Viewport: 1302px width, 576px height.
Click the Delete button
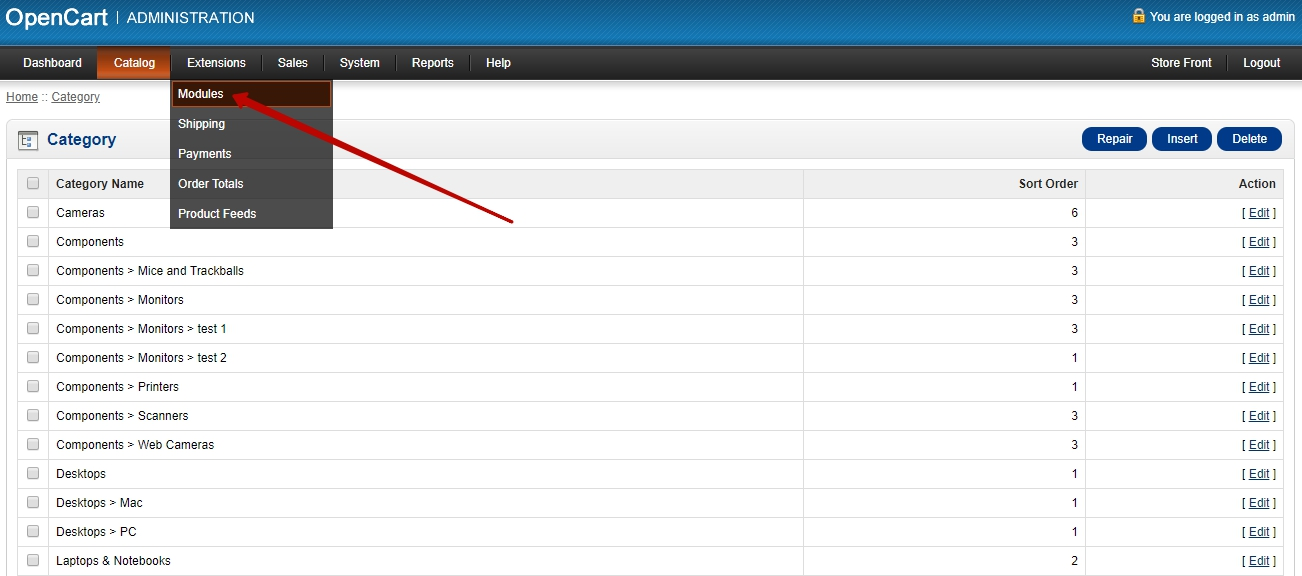1249,139
